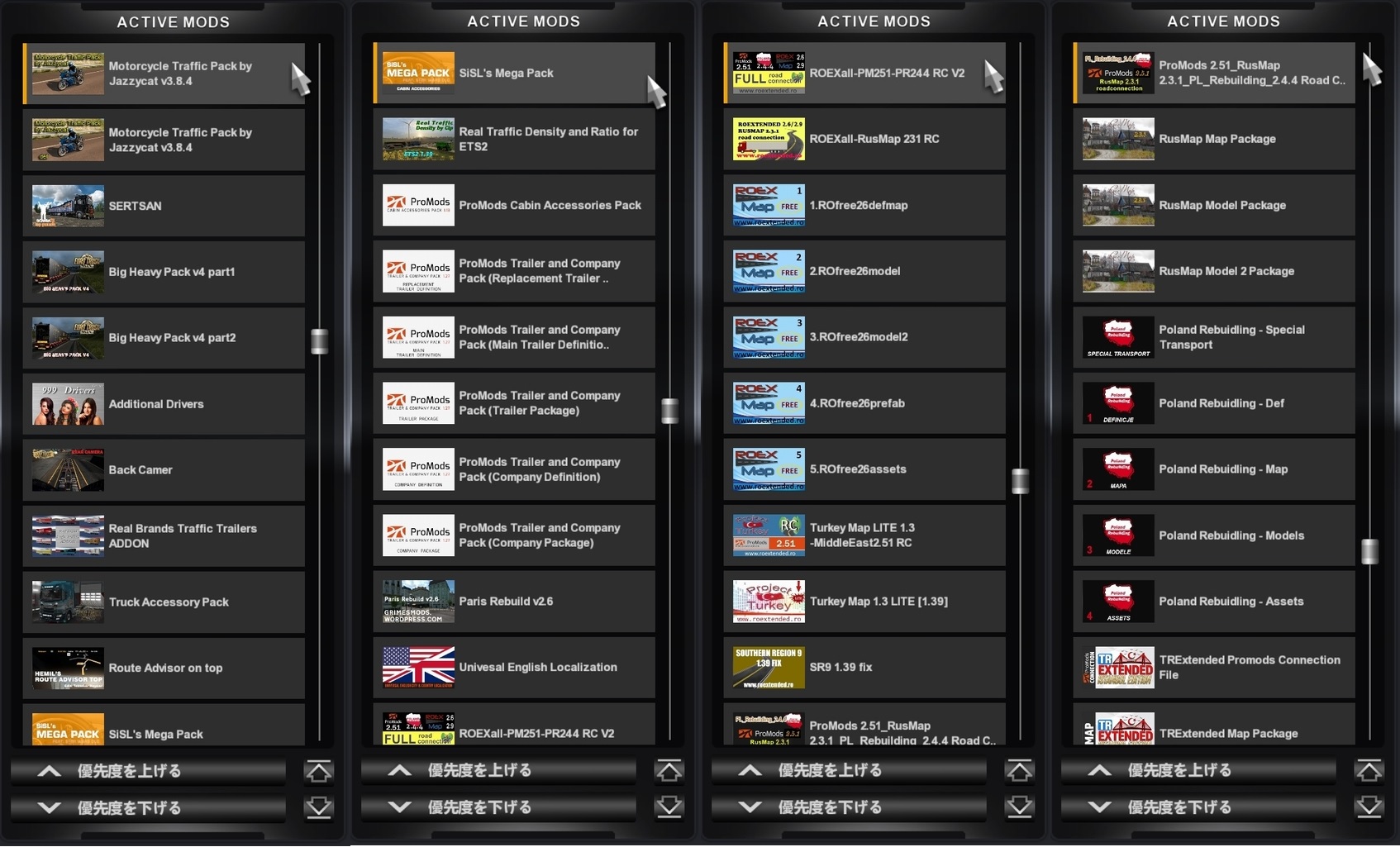Click 優先度を上げる below the Turkey Map list
This screenshot has height=847, width=1400.
[x=850, y=770]
